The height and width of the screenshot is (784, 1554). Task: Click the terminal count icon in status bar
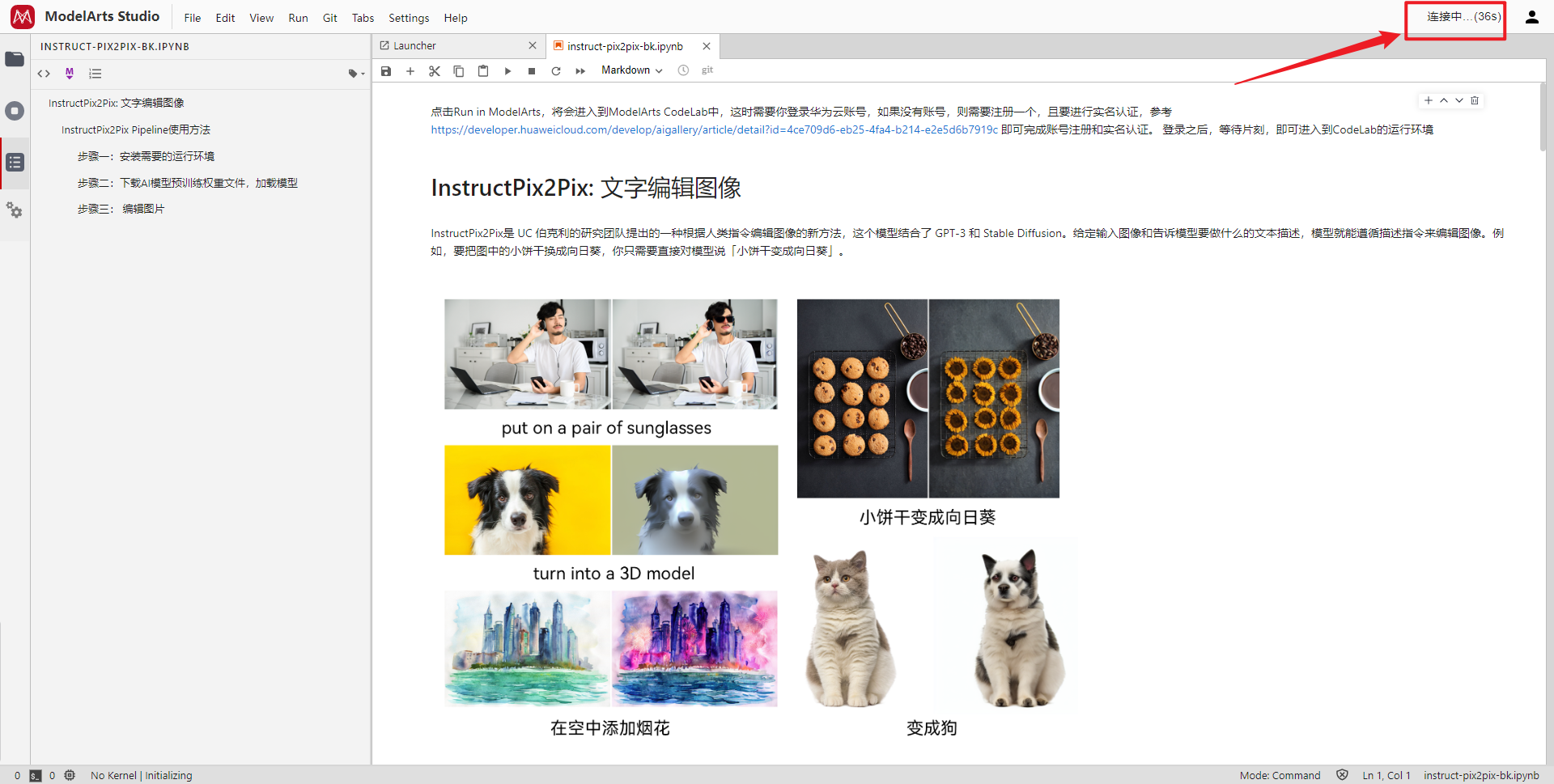point(35,775)
